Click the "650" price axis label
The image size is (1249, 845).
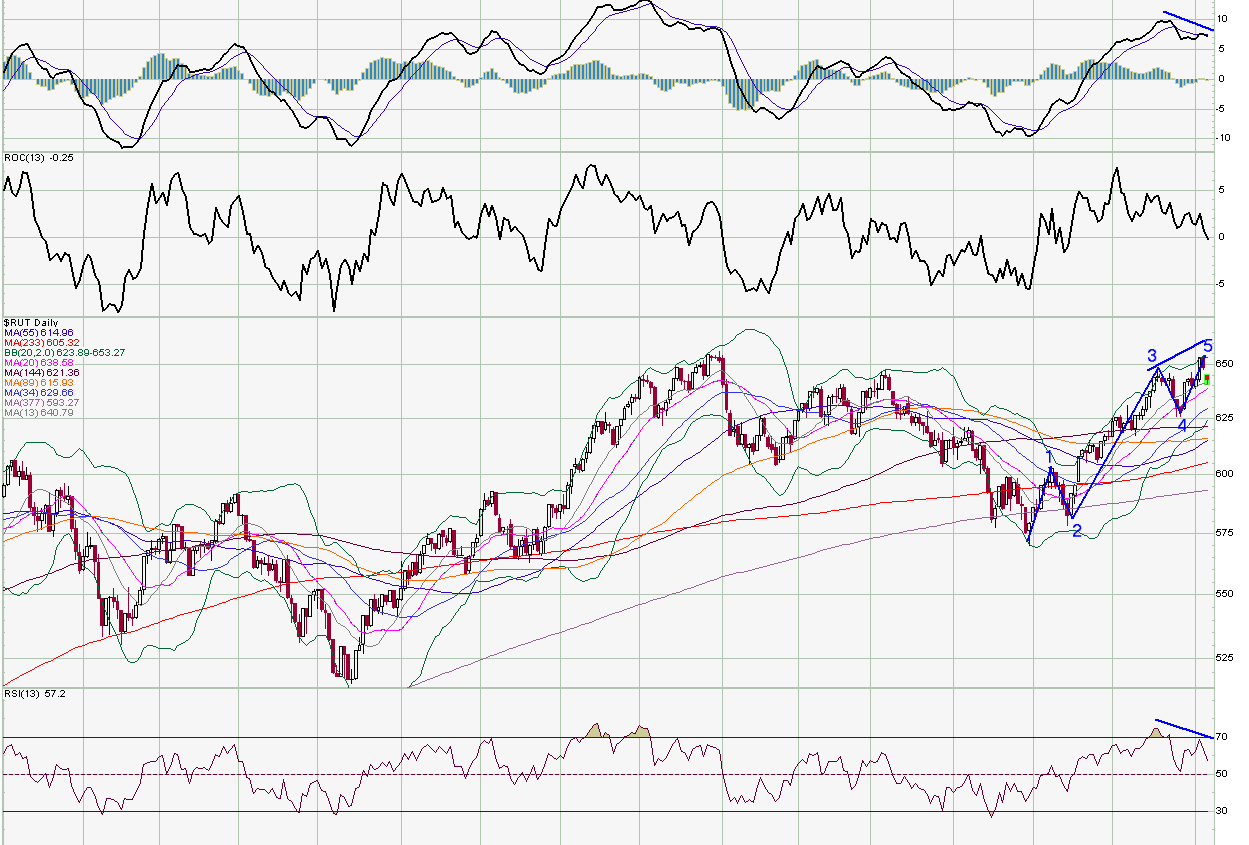point(1225,363)
